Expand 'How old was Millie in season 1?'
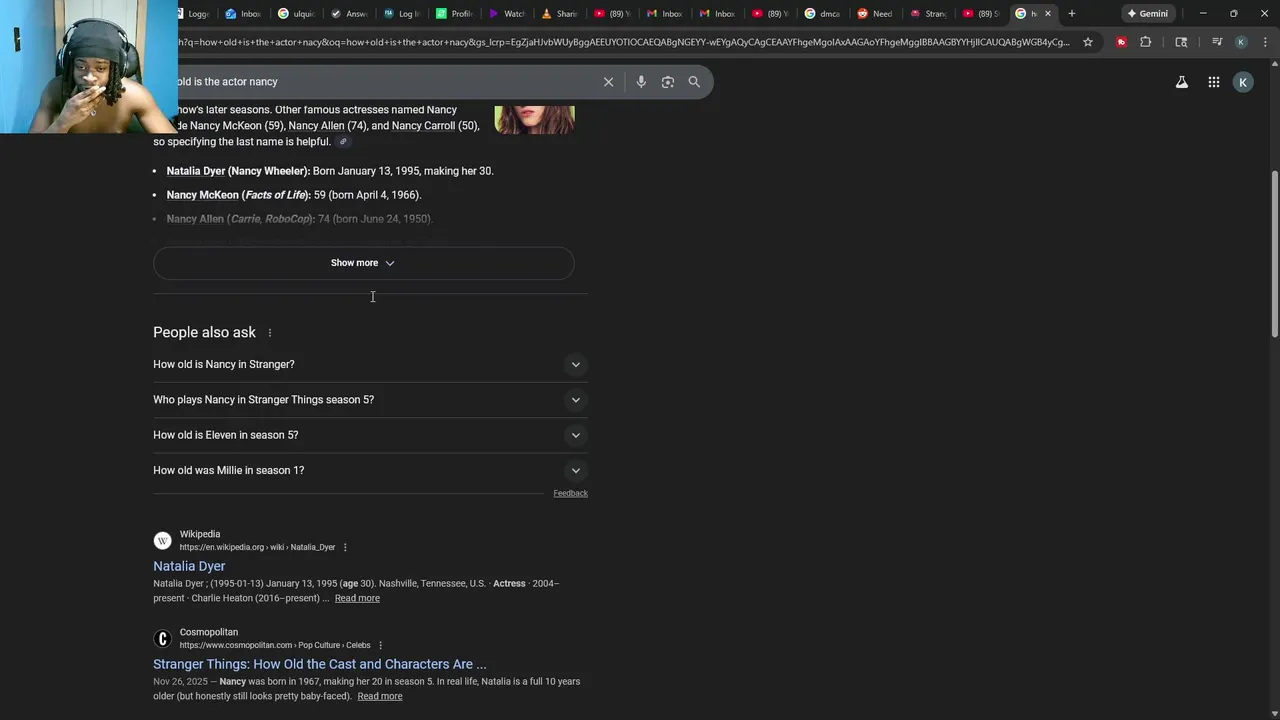The height and width of the screenshot is (720, 1280). tap(370, 470)
